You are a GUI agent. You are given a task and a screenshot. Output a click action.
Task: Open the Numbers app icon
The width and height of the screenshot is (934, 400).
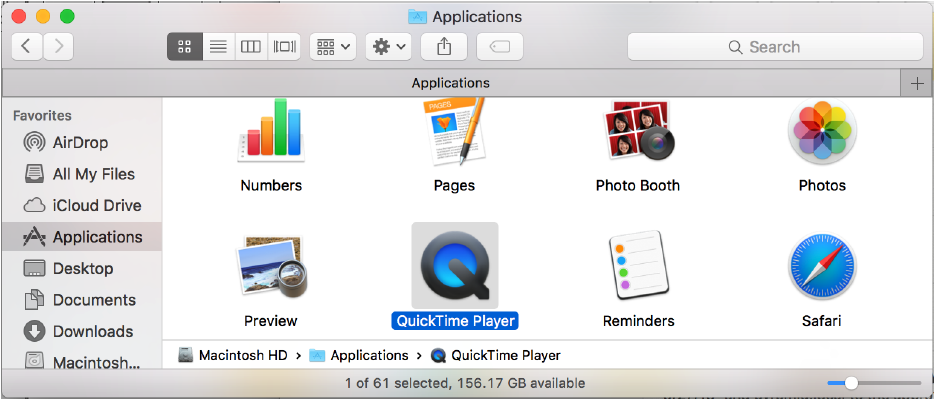coord(271,131)
